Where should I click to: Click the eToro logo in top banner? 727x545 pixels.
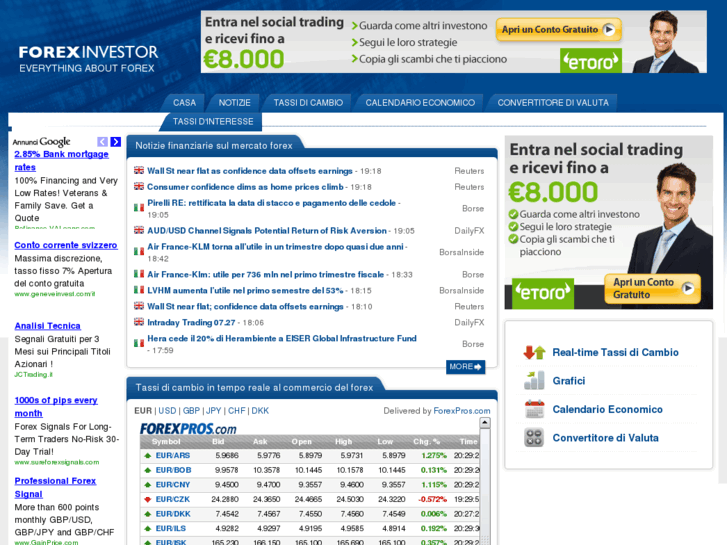[x=591, y=61]
